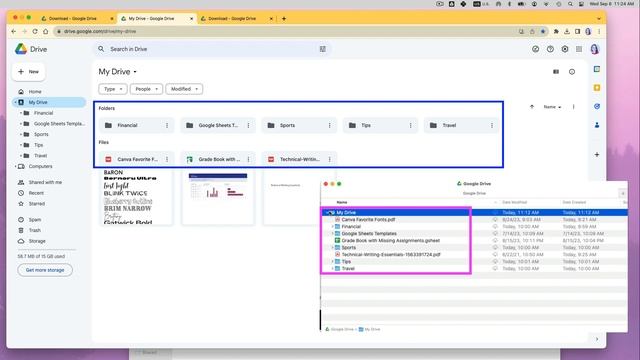This screenshot has width=640, height=360.
Task: Open Contacts in the Drive side panel
Action: pos(597,125)
